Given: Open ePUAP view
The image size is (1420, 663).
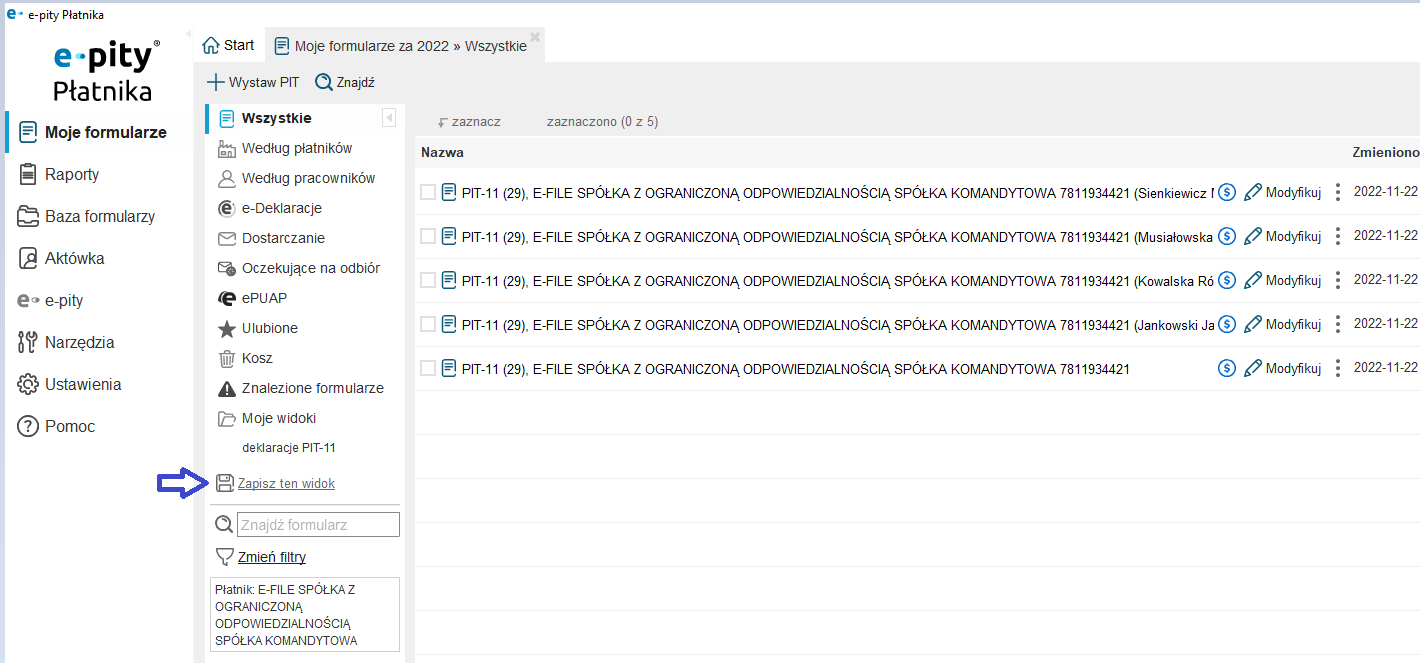Looking at the screenshot, I should coord(252,298).
